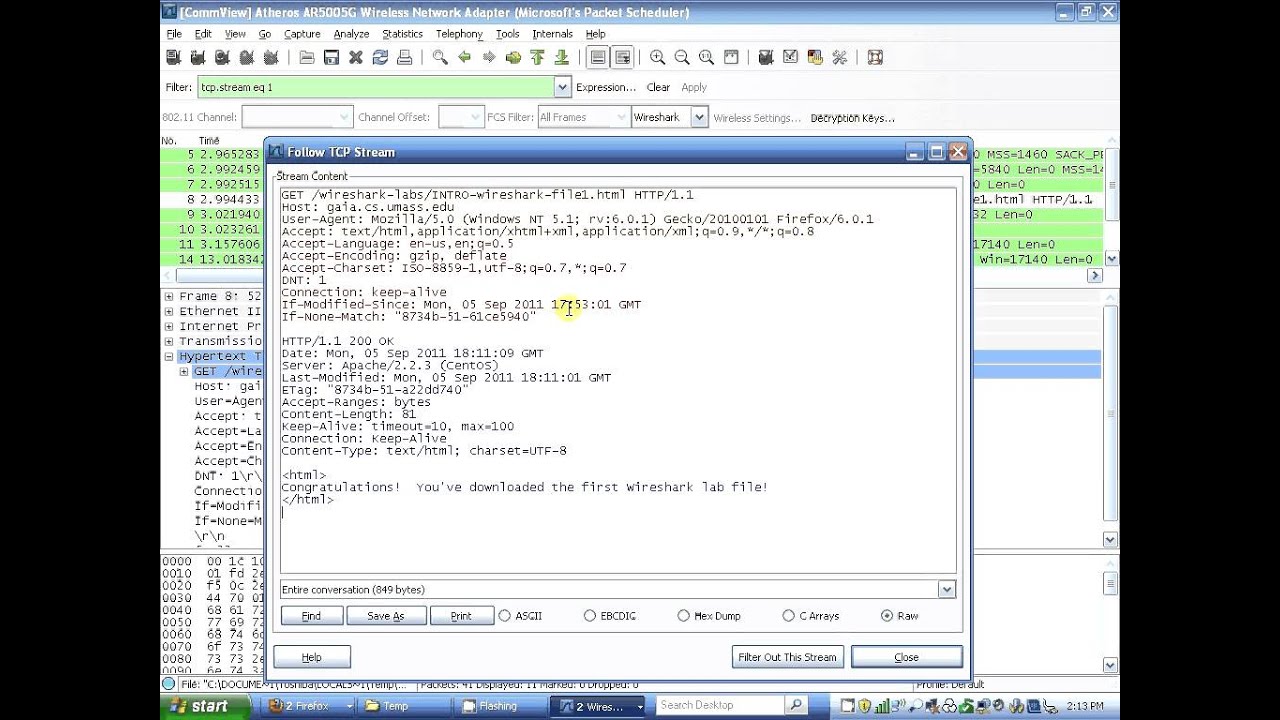Jump to the first packet icon

537,58
